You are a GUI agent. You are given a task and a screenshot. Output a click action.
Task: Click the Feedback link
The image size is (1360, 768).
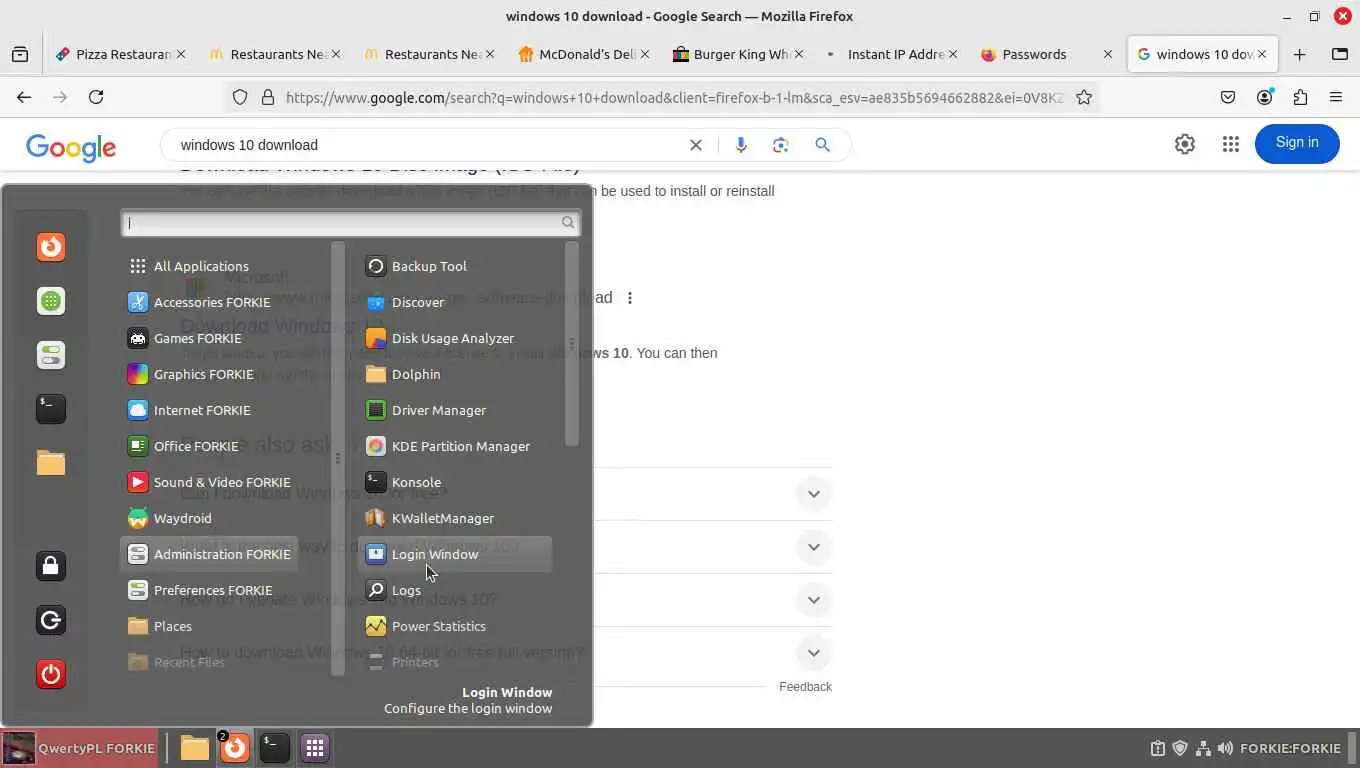(x=805, y=687)
